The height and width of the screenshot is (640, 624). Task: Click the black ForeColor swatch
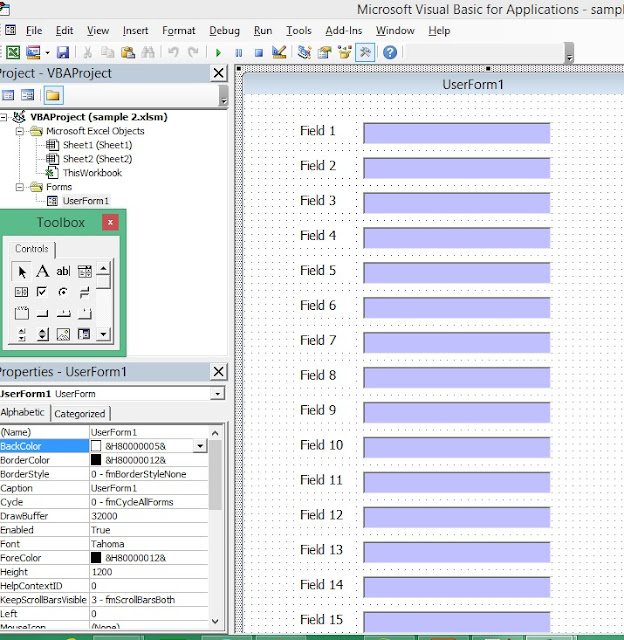(x=96, y=558)
